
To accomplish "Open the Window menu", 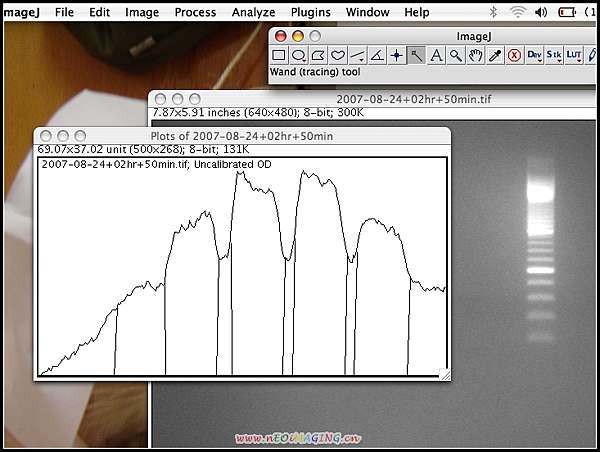I will (x=367, y=12).
